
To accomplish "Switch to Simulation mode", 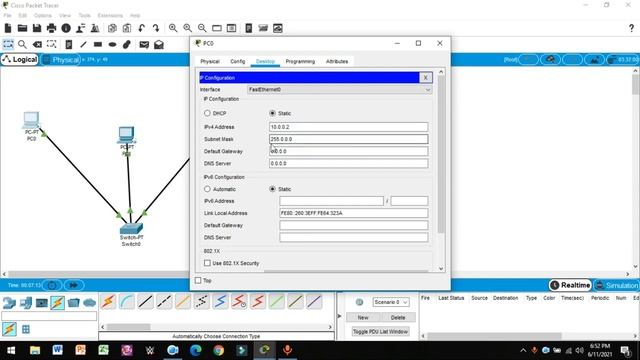I will coord(617,285).
